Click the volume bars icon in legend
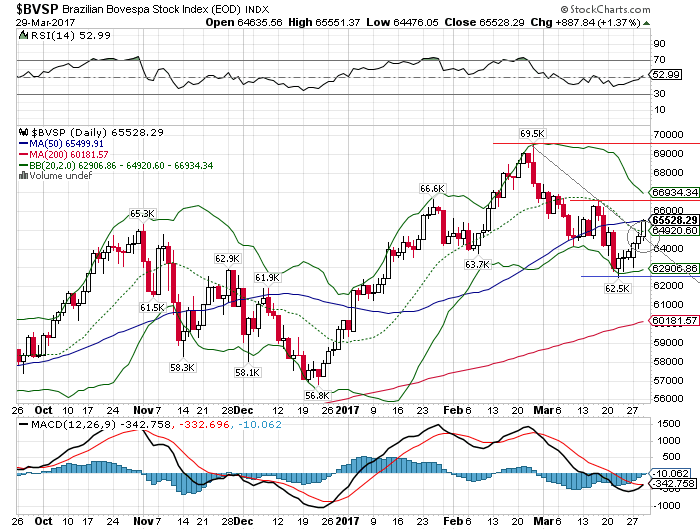The height and width of the screenshot is (530, 700). (23, 176)
